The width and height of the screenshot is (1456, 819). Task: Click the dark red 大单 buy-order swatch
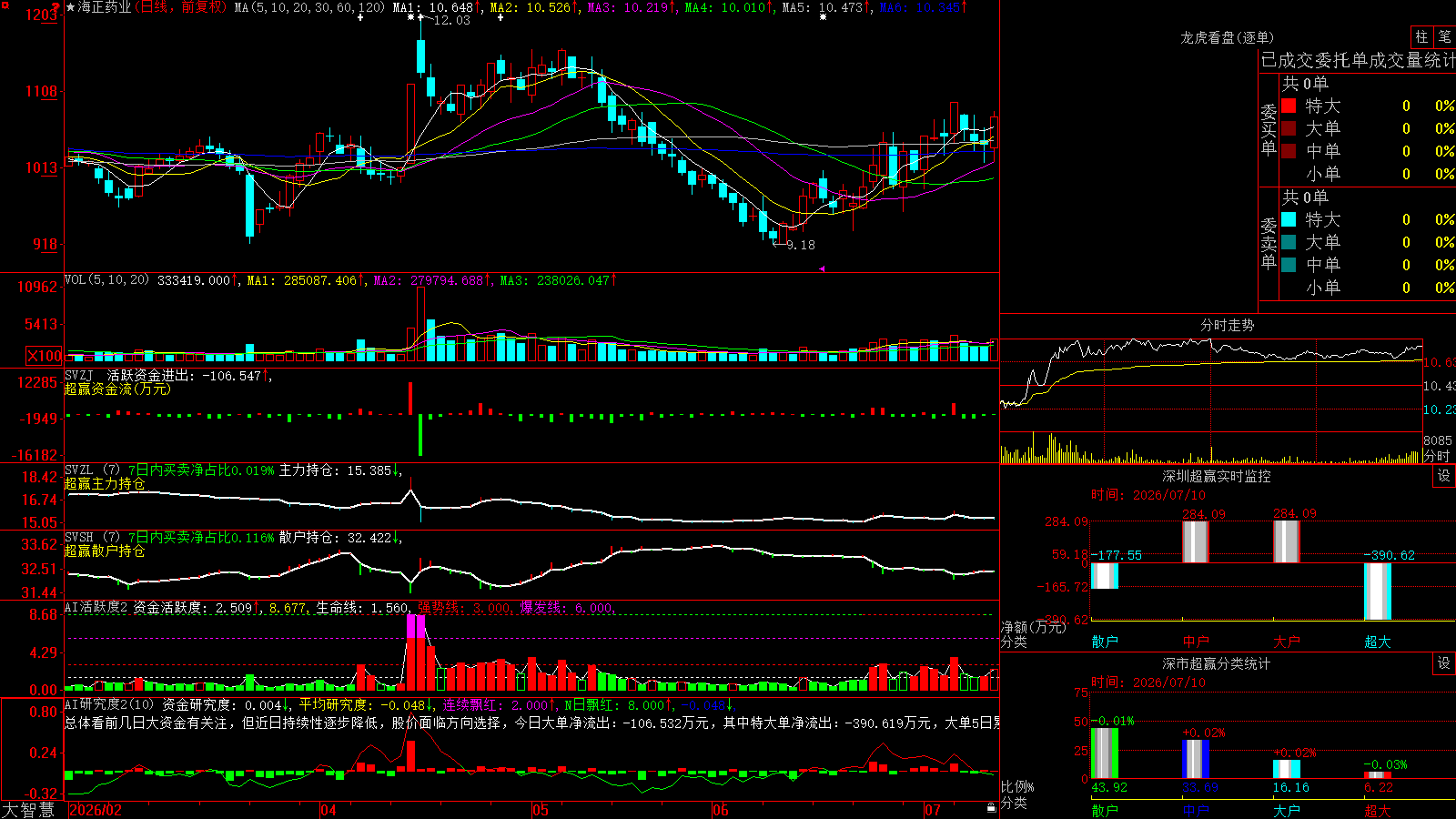pos(1289,128)
